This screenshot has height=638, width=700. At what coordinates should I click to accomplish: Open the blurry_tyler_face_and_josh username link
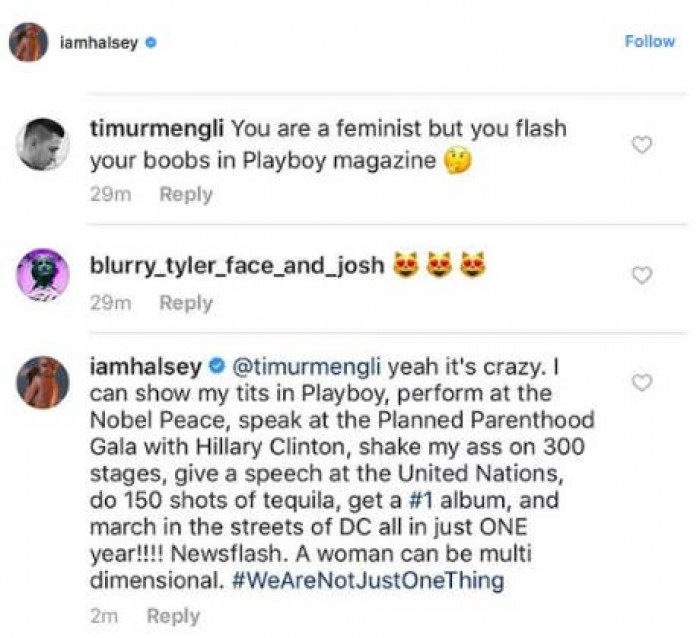click(236, 268)
